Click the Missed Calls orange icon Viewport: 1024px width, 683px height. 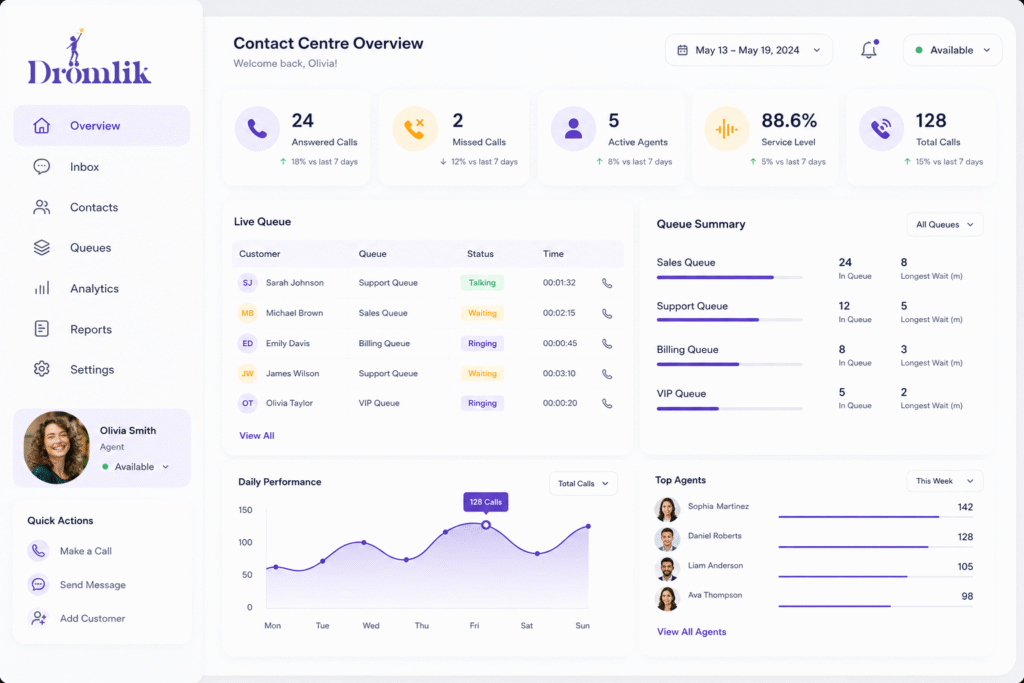415,129
